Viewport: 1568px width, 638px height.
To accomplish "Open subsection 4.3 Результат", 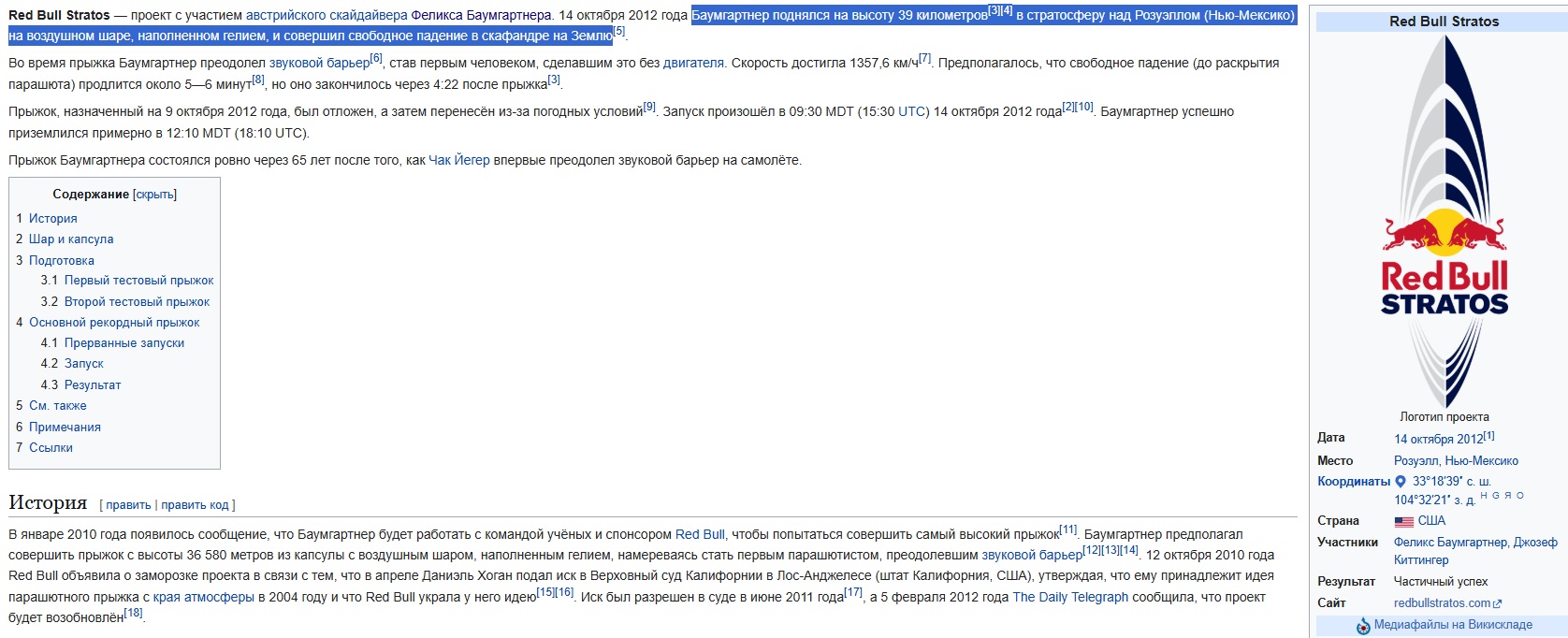I will click(93, 385).
